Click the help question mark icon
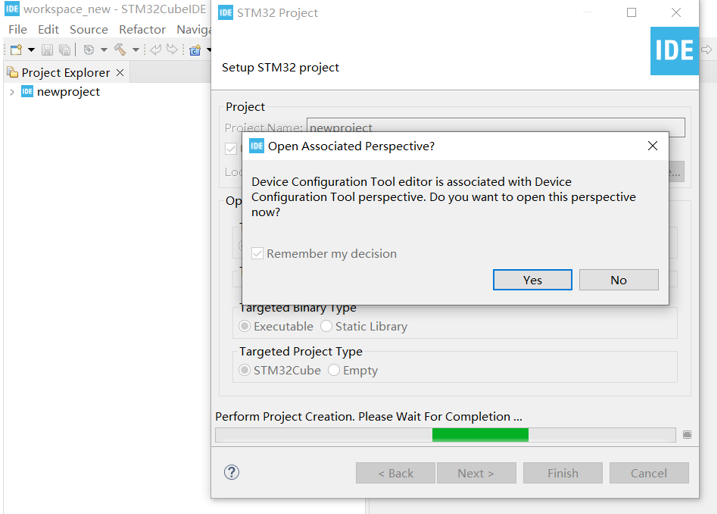The image size is (717, 514). point(231,472)
